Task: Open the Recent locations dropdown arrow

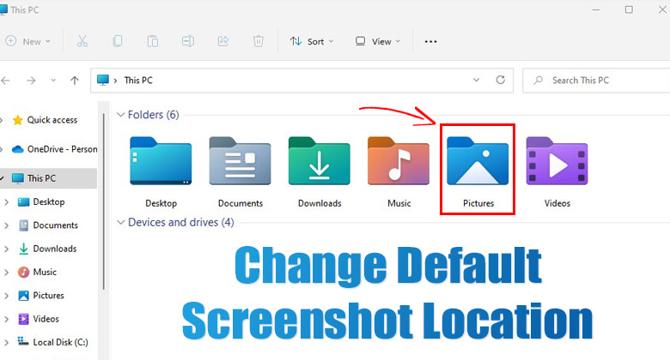Action: click(53, 80)
